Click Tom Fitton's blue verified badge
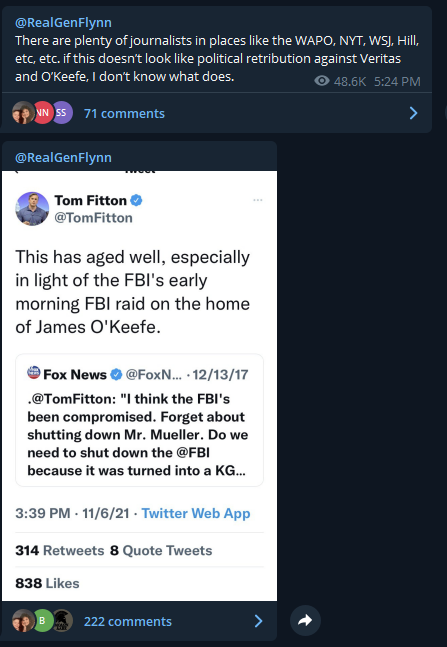447x647 pixels. (136, 201)
